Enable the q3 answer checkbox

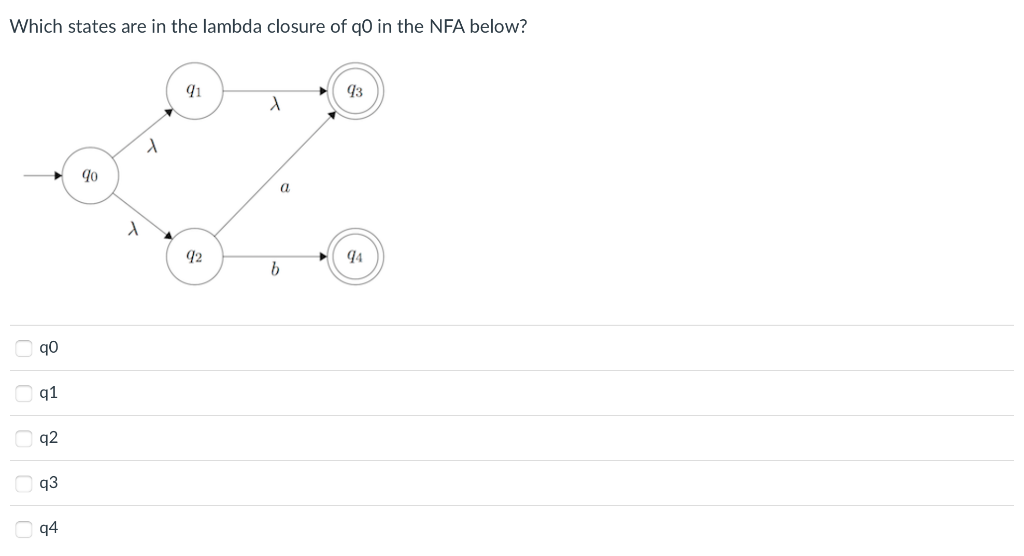[24, 483]
